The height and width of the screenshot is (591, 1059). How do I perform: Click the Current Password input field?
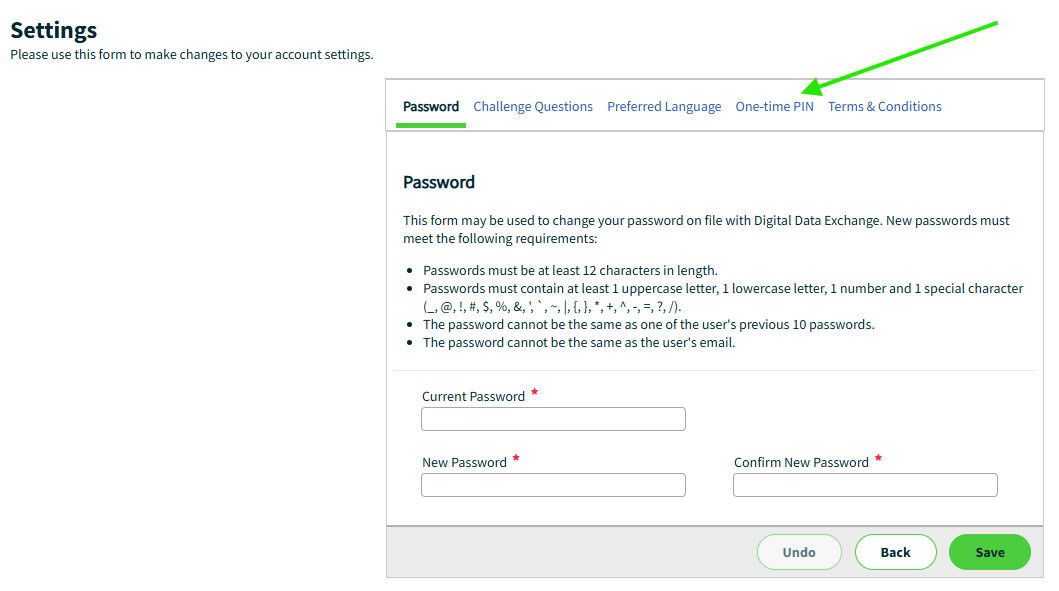pyautogui.click(x=553, y=419)
